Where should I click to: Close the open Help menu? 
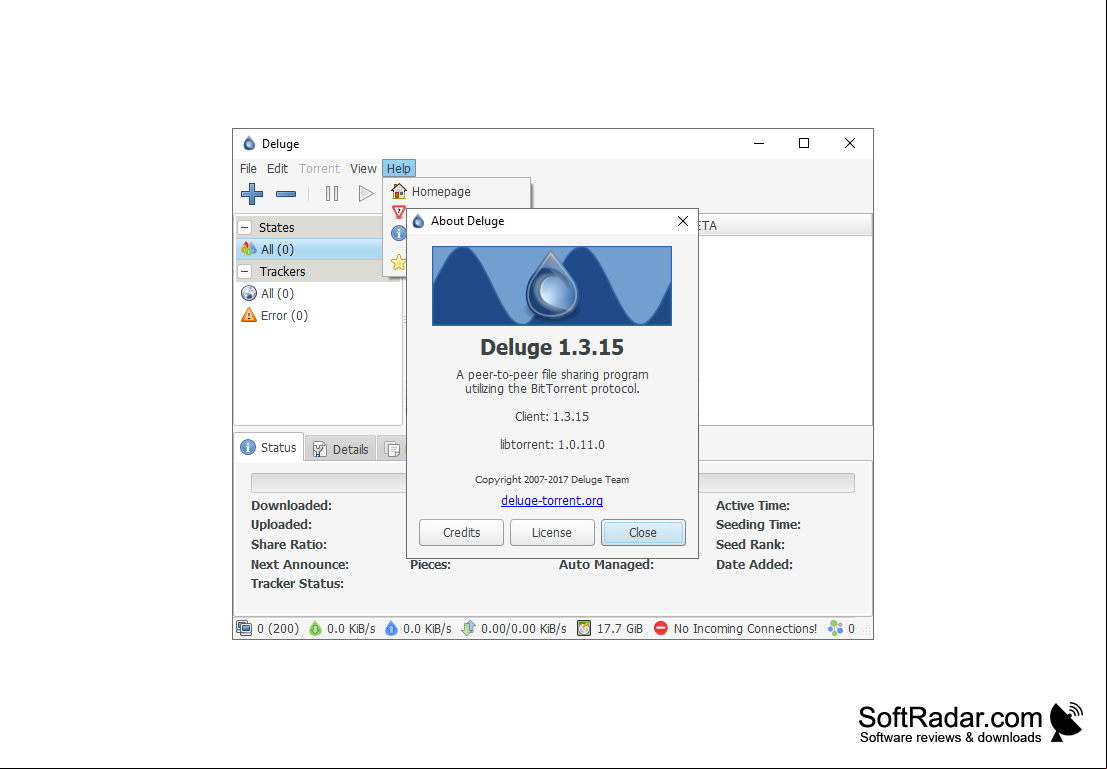coord(399,169)
